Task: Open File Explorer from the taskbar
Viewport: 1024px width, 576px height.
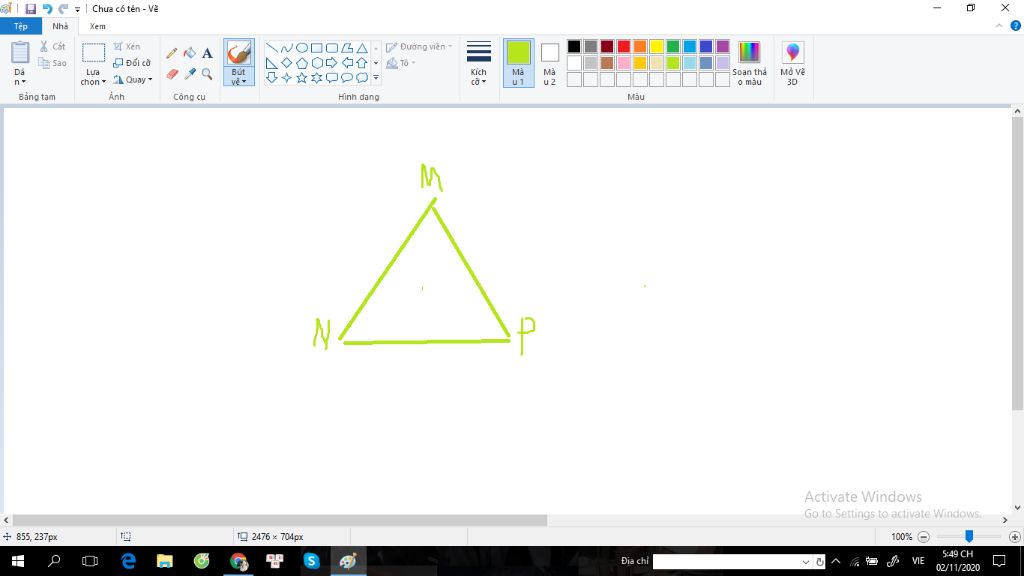Action: coord(165,561)
